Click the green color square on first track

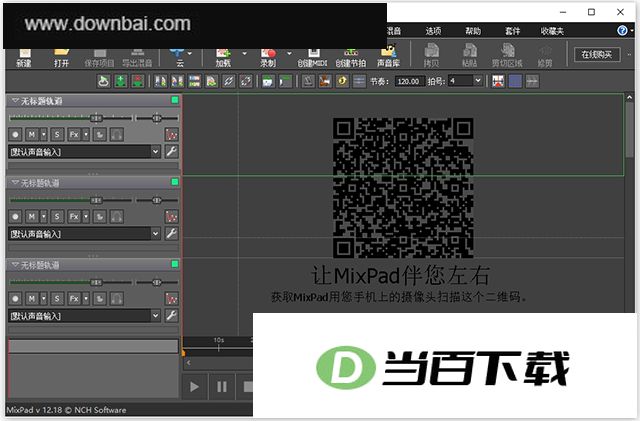pyautogui.click(x=175, y=100)
